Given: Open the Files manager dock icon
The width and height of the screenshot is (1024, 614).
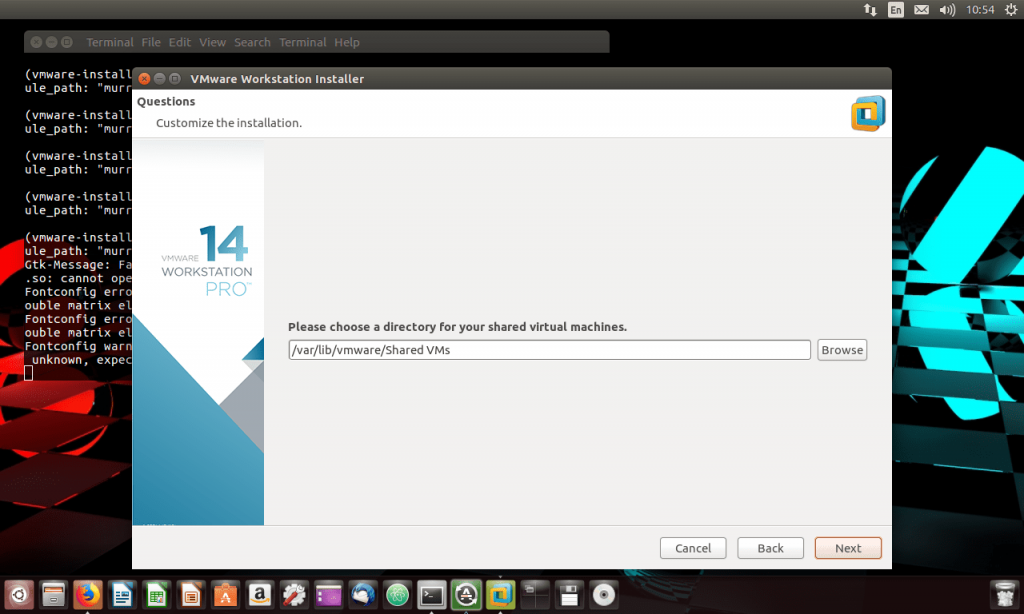Looking at the screenshot, I should (x=53, y=595).
